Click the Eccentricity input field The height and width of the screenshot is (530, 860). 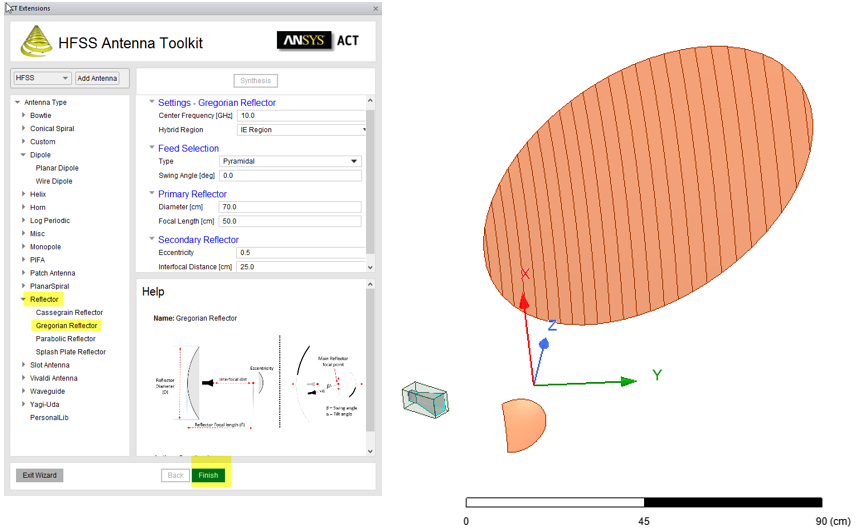coord(301,252)
